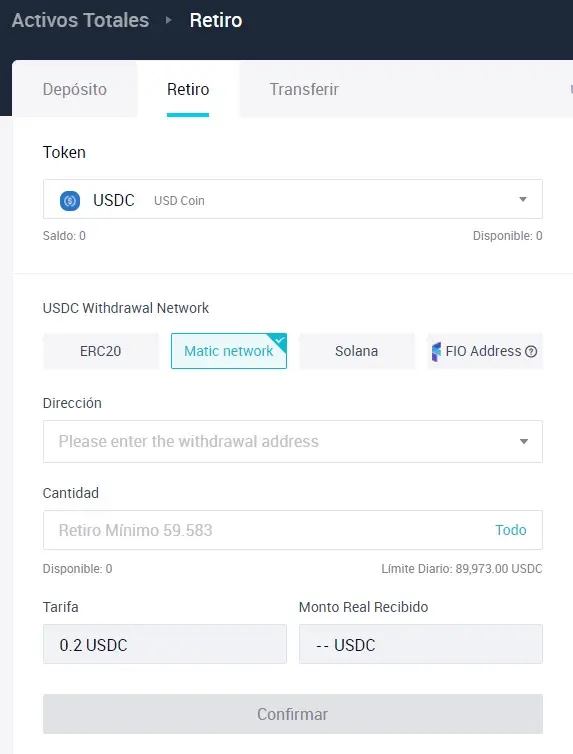Select the FIO Address network option

point(485,351)
